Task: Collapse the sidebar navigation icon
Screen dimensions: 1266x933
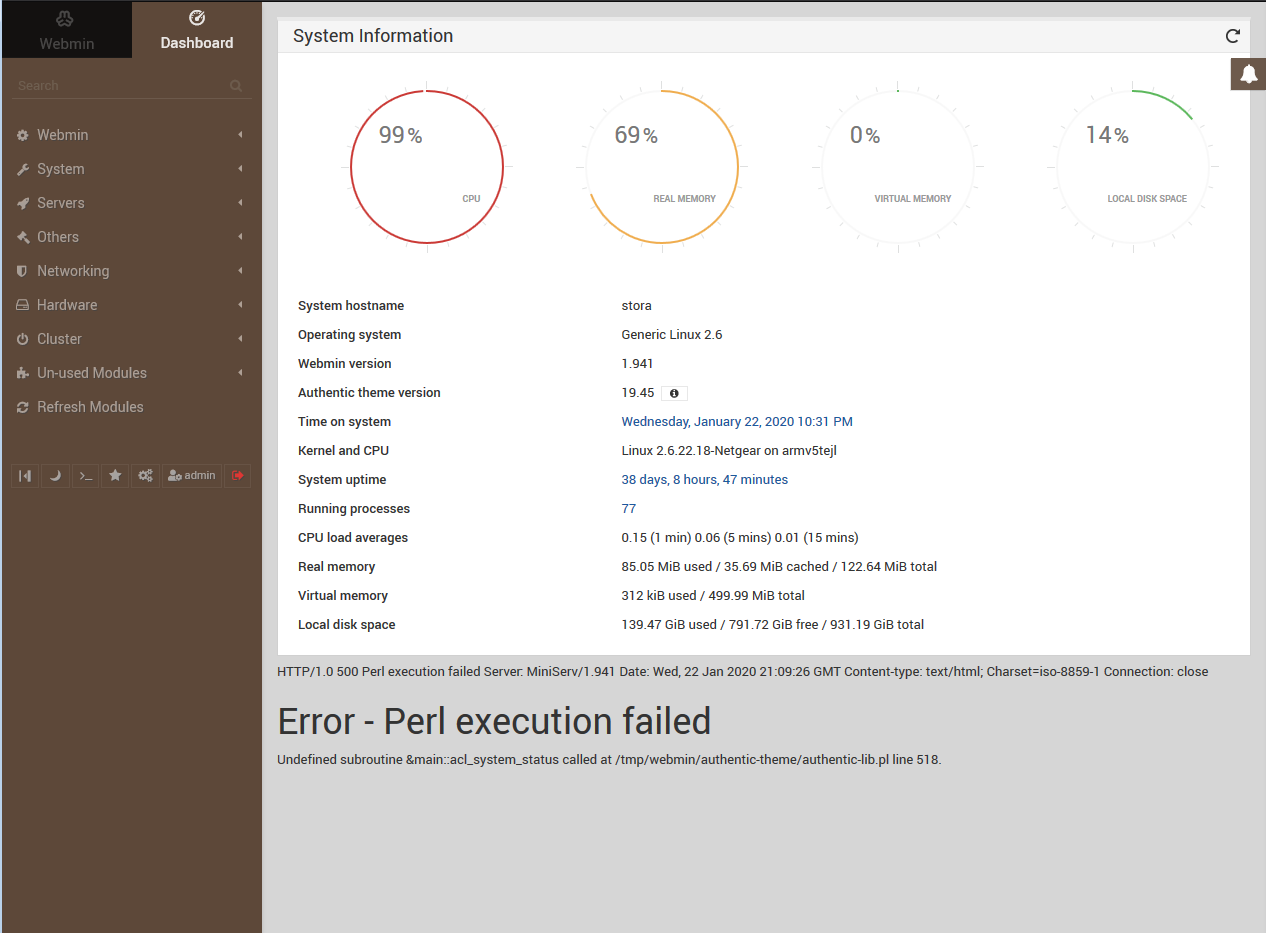Action: click(x=24, y=475)
